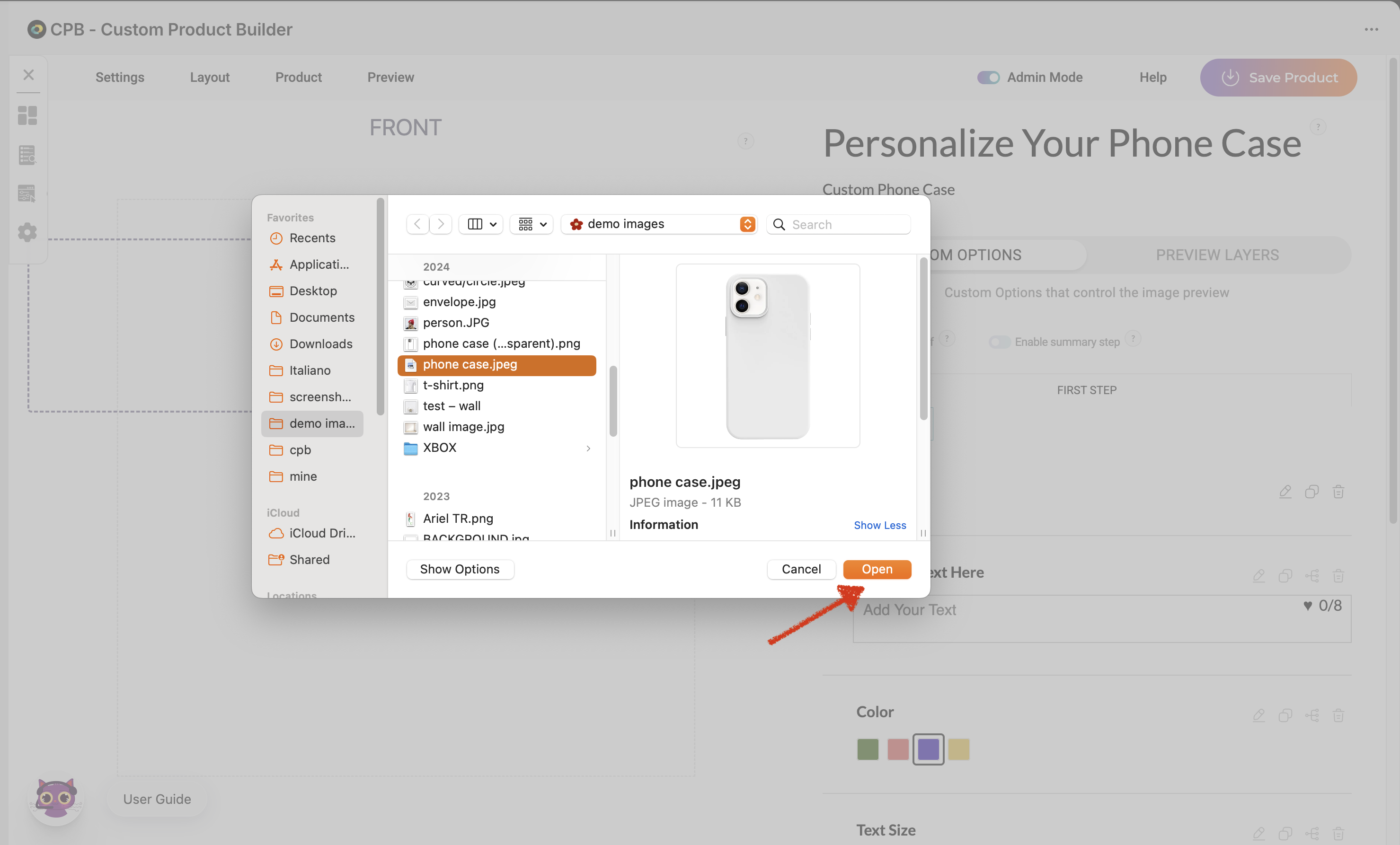
Task: Open the group-by dropdown in file dialog
Action: [532, 224]
